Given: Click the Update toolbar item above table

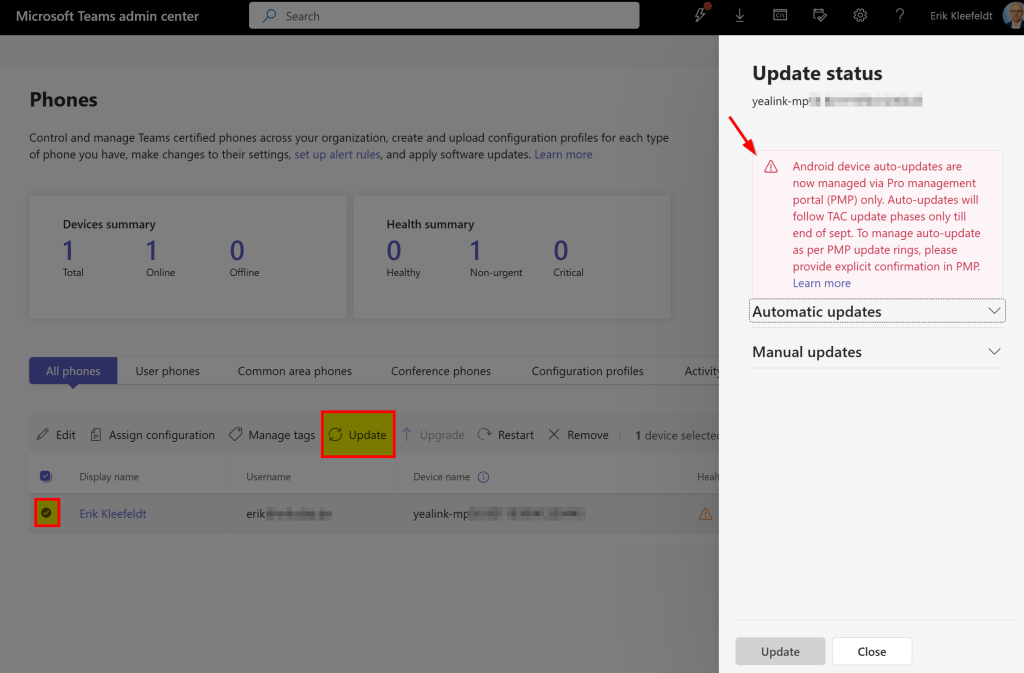Looking at the screenshot, I should click(358, 435).
